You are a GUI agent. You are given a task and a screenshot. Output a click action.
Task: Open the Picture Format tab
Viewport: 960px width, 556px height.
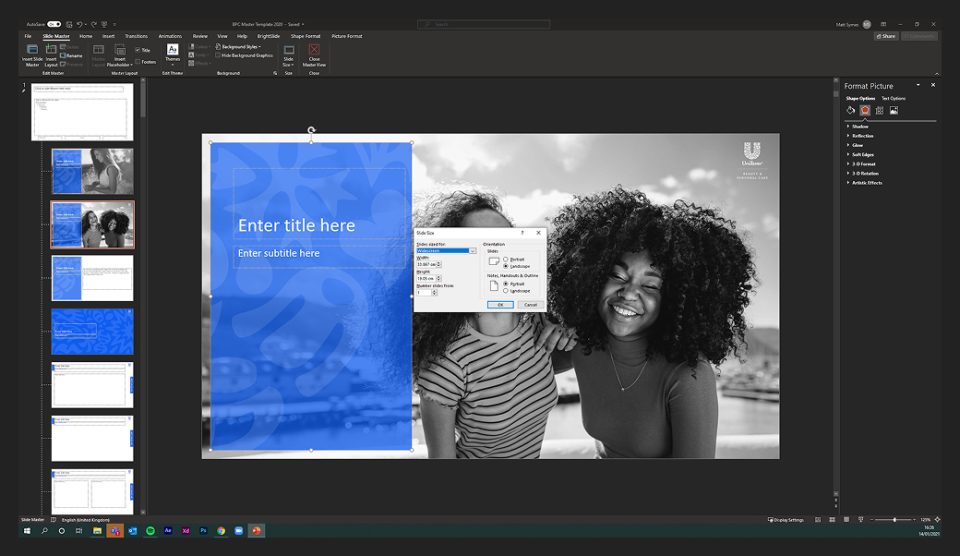(347, 36)
